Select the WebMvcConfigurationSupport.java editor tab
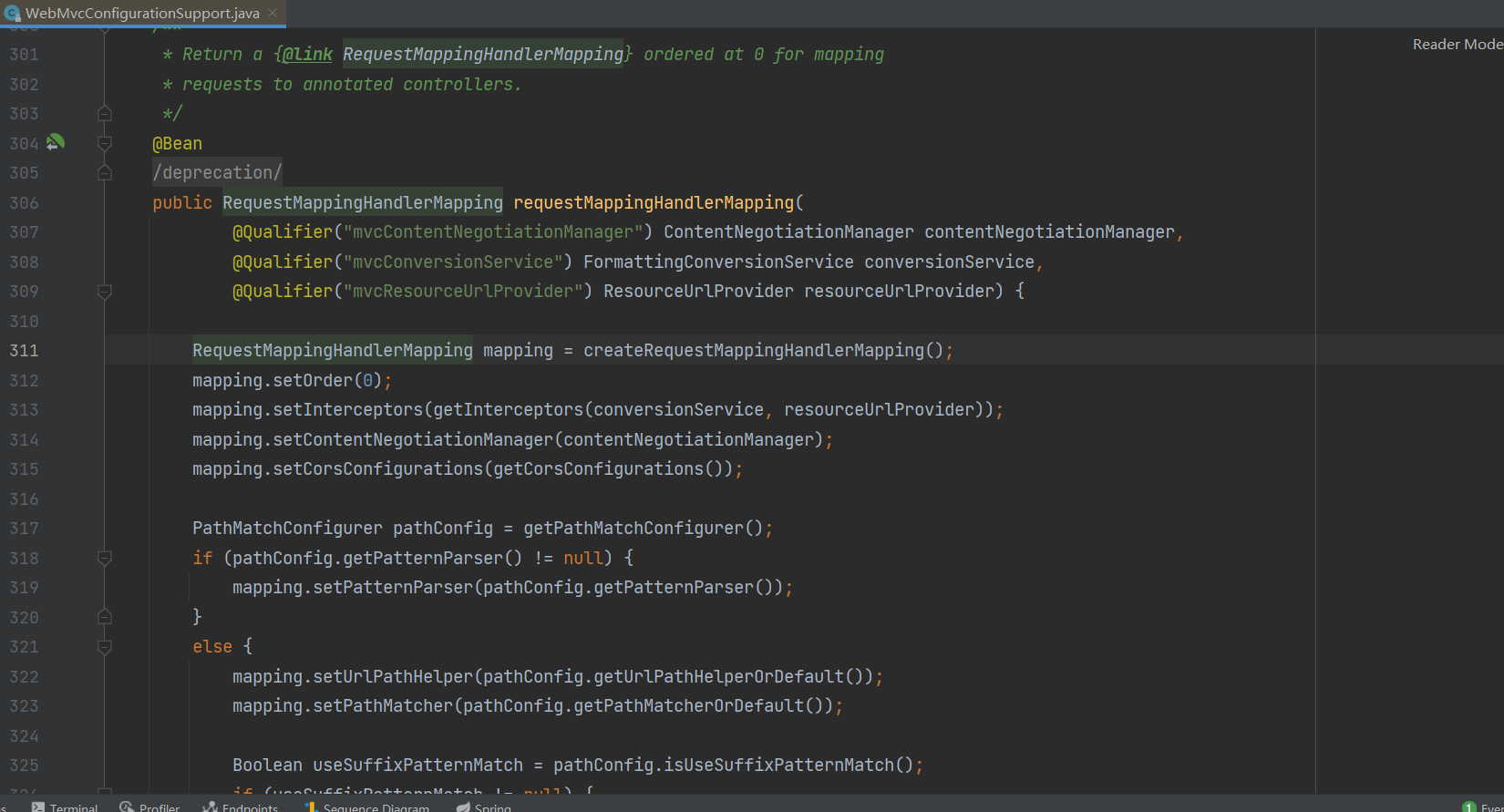1504x812 pixels. [x=142, y=13]
